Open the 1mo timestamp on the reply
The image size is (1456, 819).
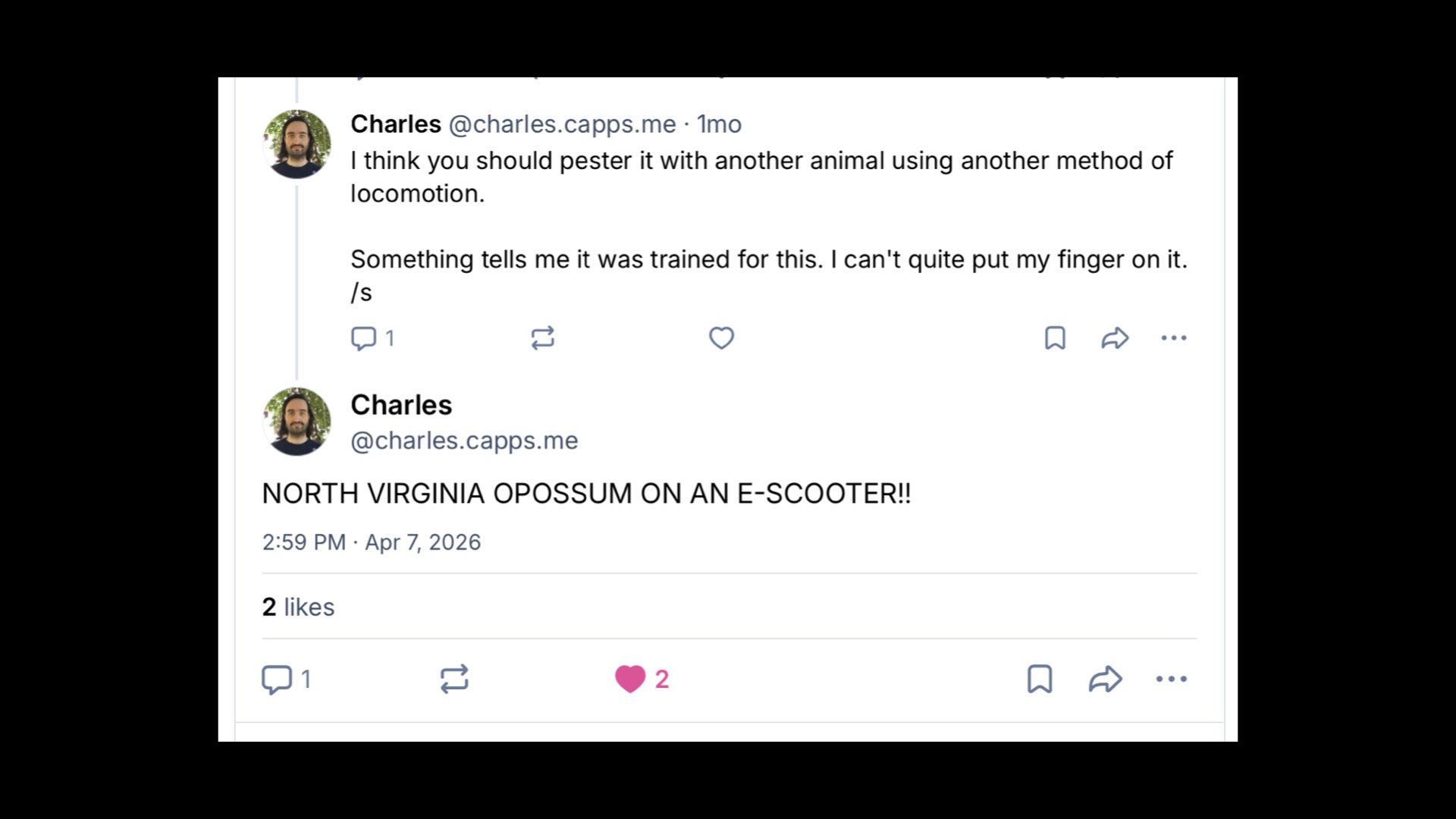(719, 124)
